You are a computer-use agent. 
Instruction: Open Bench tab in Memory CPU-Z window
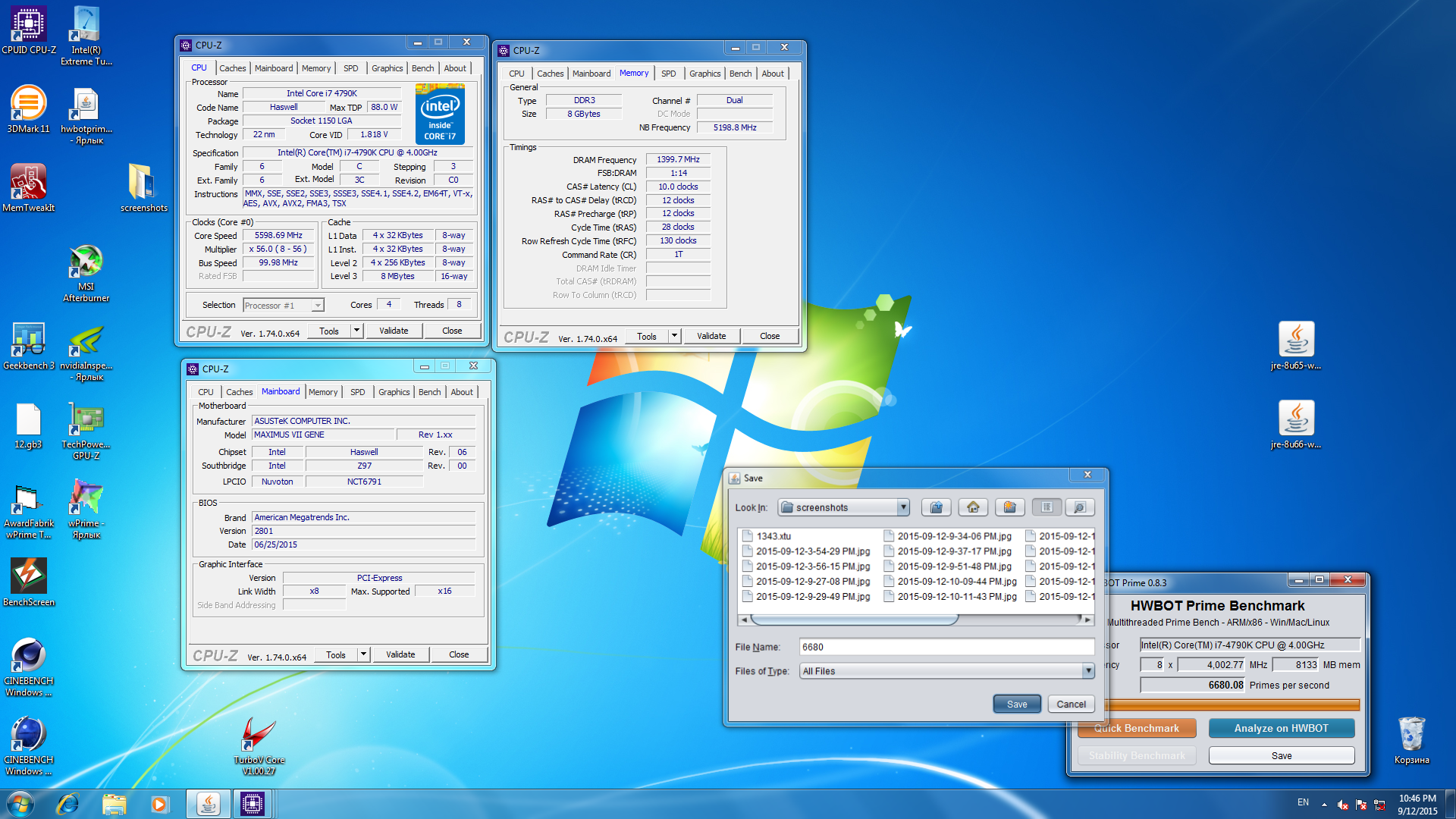tap(740, 74)
